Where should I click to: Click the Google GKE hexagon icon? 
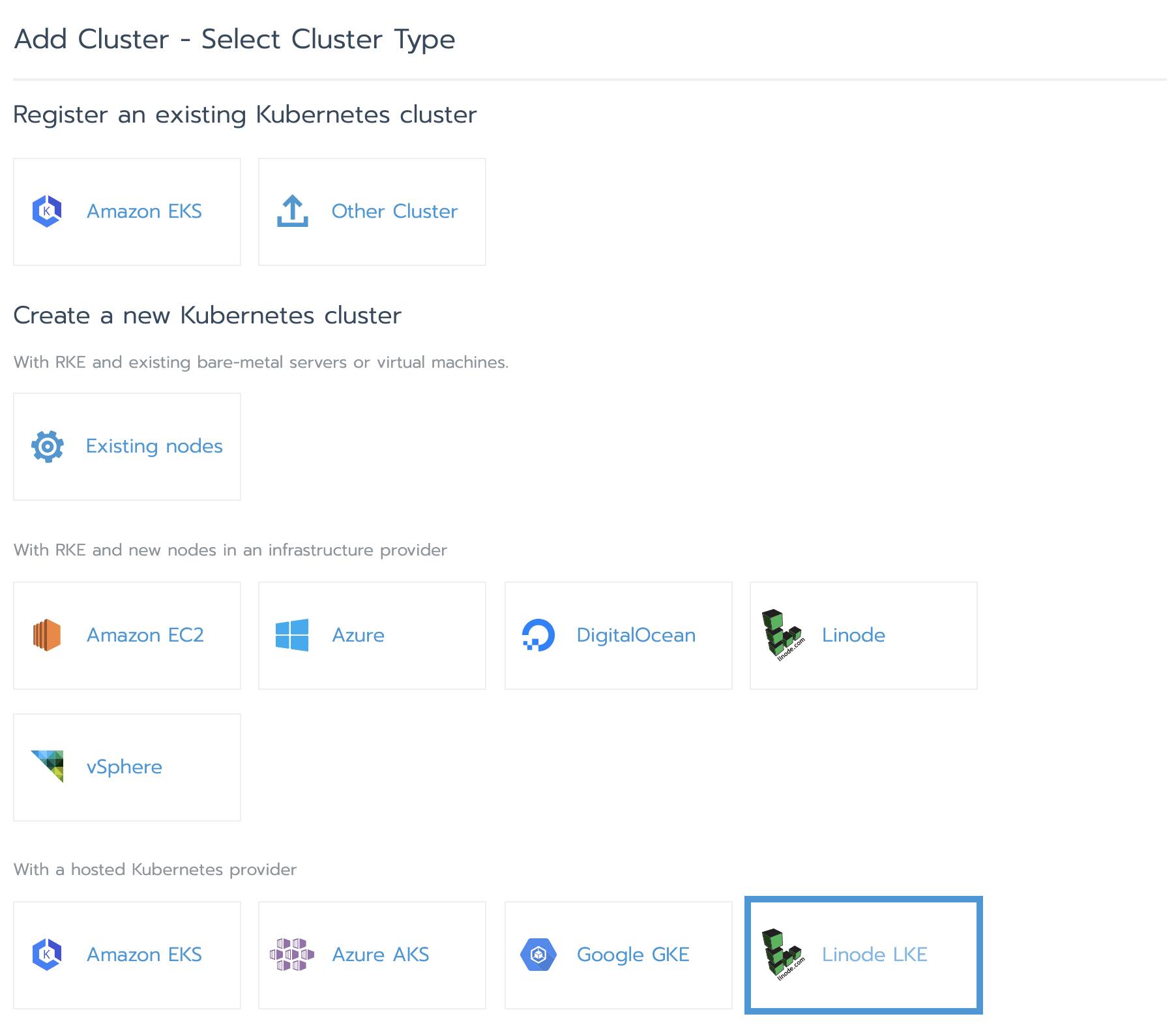(x=539, y=954)
